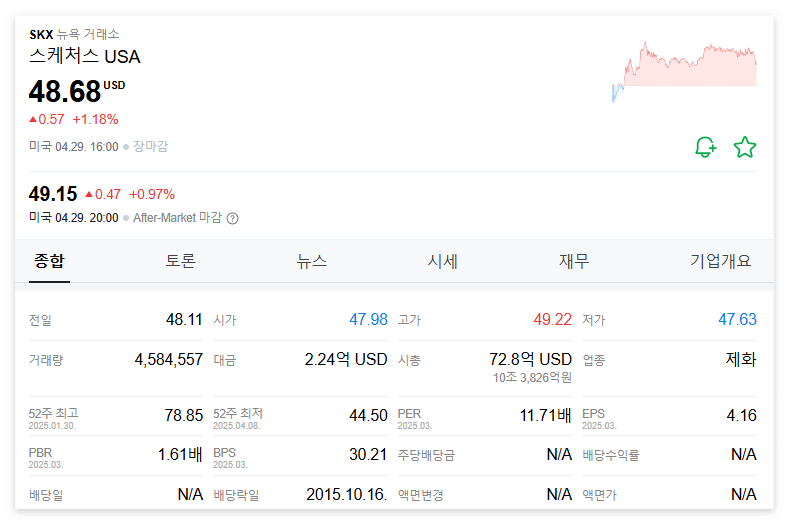Image resolution: width=789 pixels, height=524 pixels.
Task: Click the market cap 72.8억 USD
Action: [530, 359]
